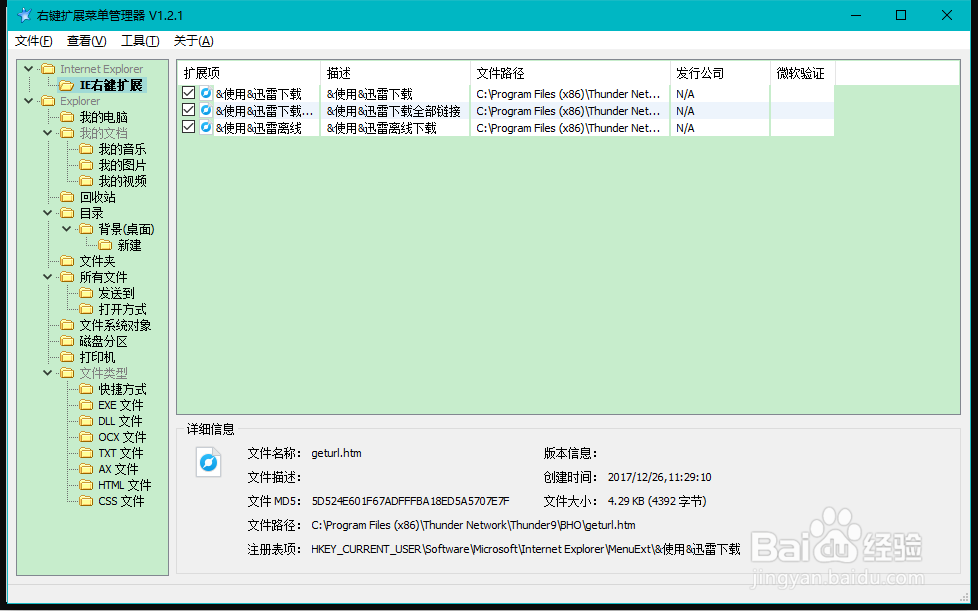Collapse the 我的文档 tree node
Screen dimensions: 978x611
48,133
